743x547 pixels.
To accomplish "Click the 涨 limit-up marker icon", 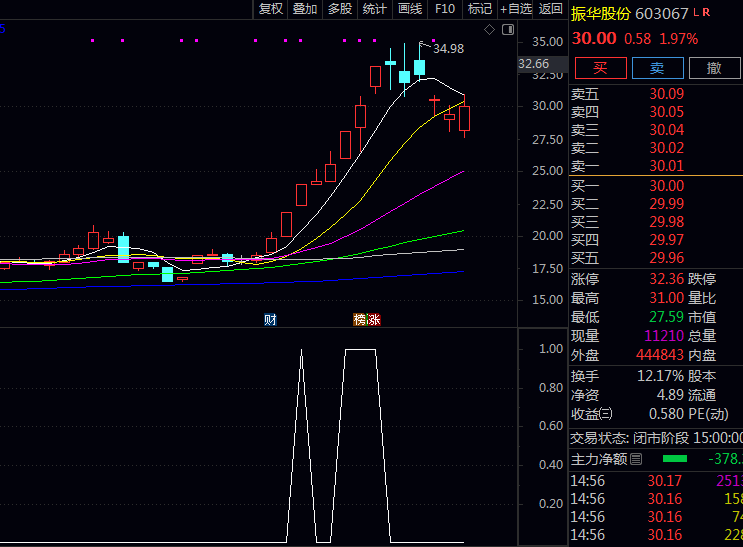I will 374,320.
